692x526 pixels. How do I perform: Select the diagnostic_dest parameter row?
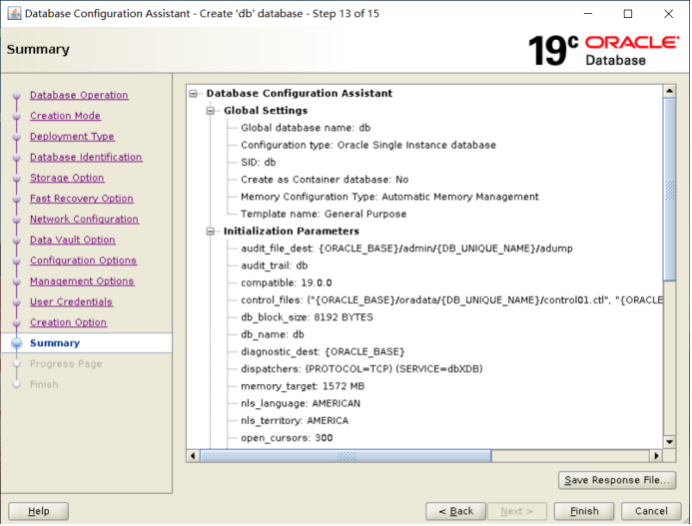(x=323, y=352)
